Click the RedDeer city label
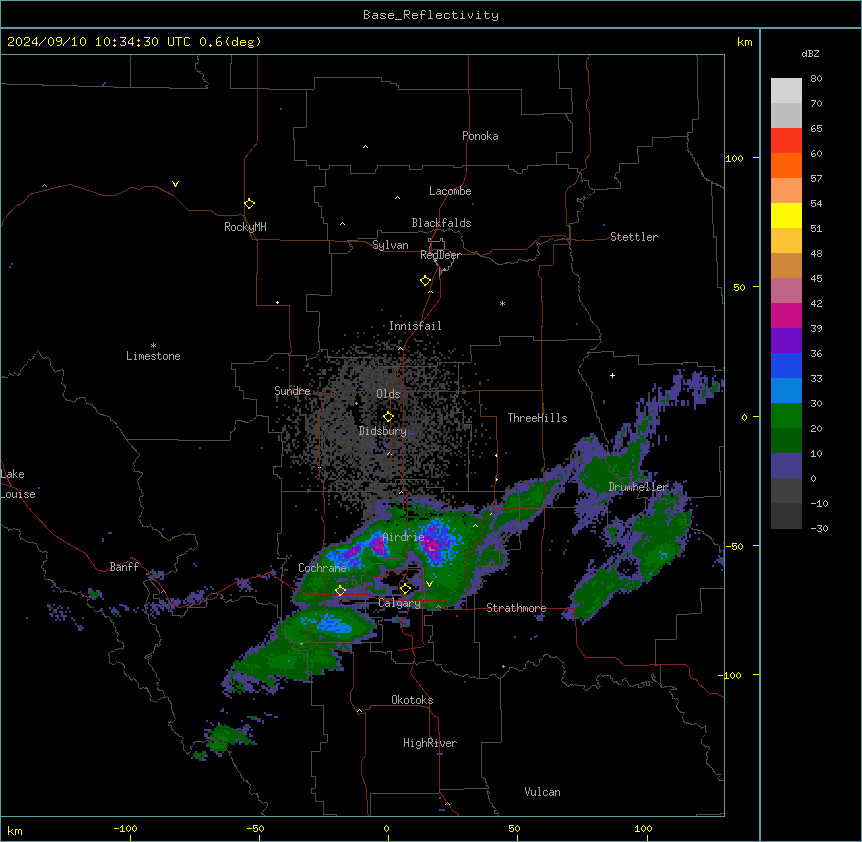This screenshot has height=842, width=862. click(440, 255)
